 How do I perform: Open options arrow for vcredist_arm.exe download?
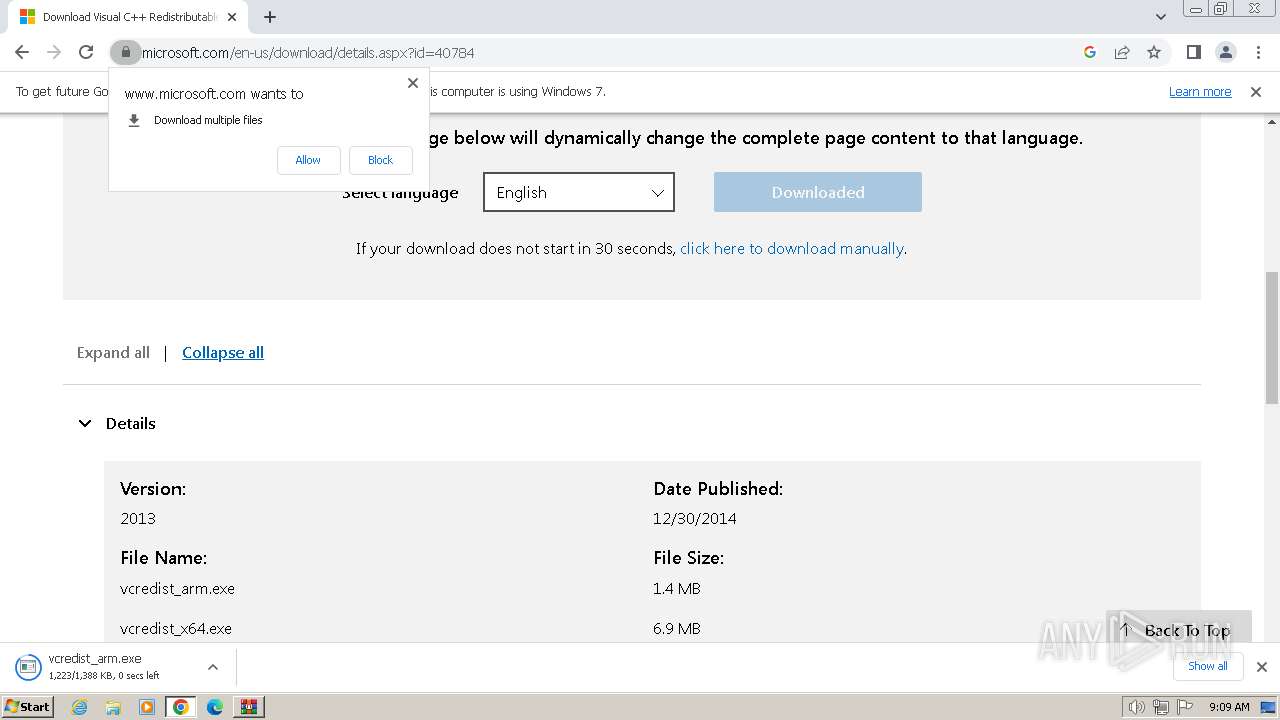point(213,667)
